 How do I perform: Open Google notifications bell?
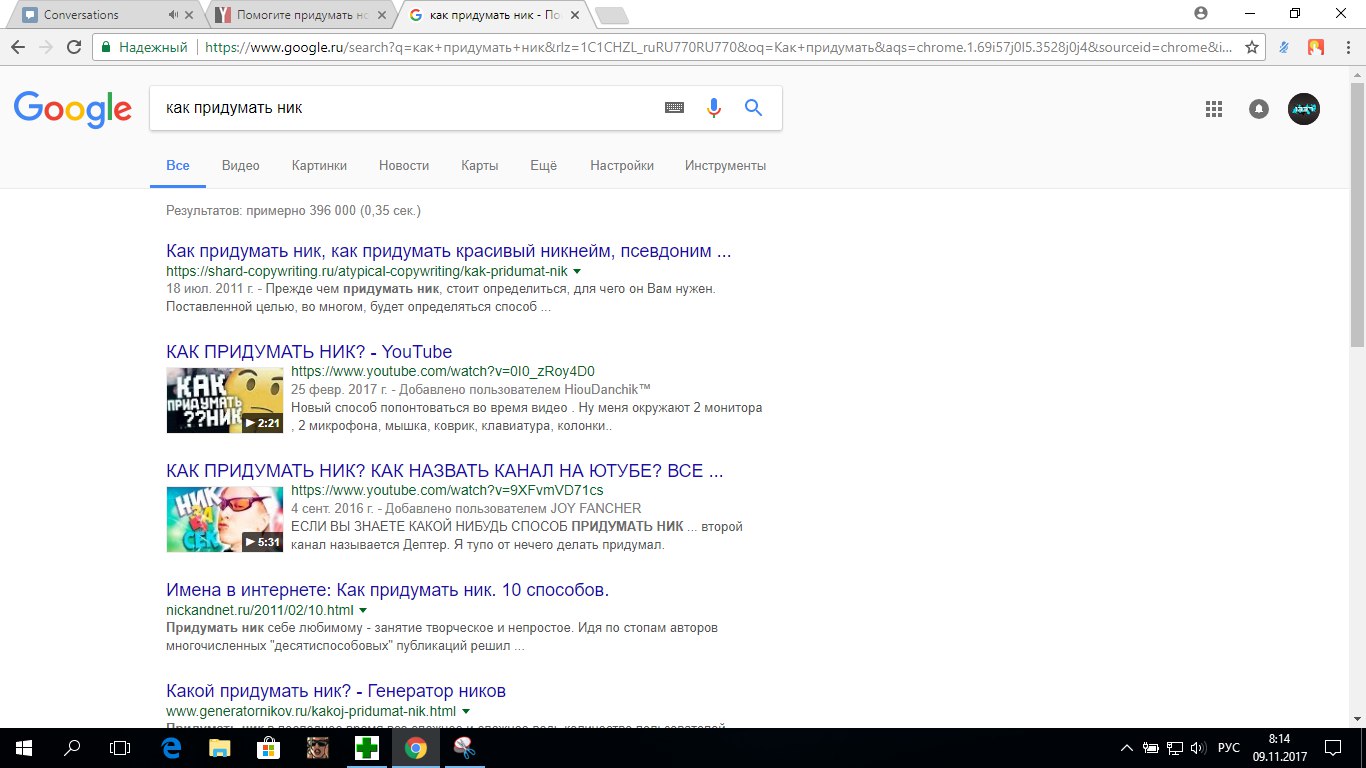(1258, 109)
